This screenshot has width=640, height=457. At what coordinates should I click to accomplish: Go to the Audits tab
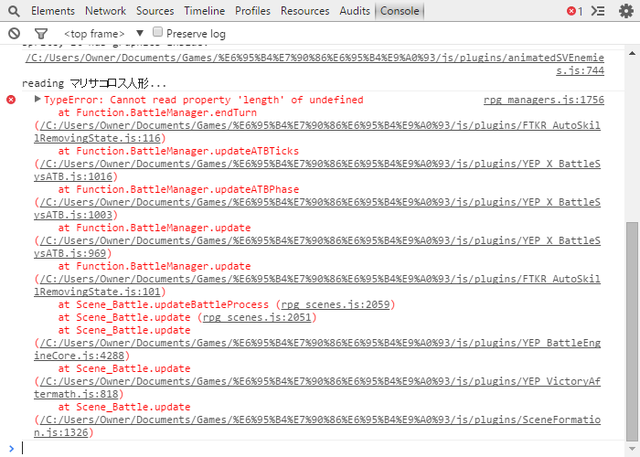(355, 11)
